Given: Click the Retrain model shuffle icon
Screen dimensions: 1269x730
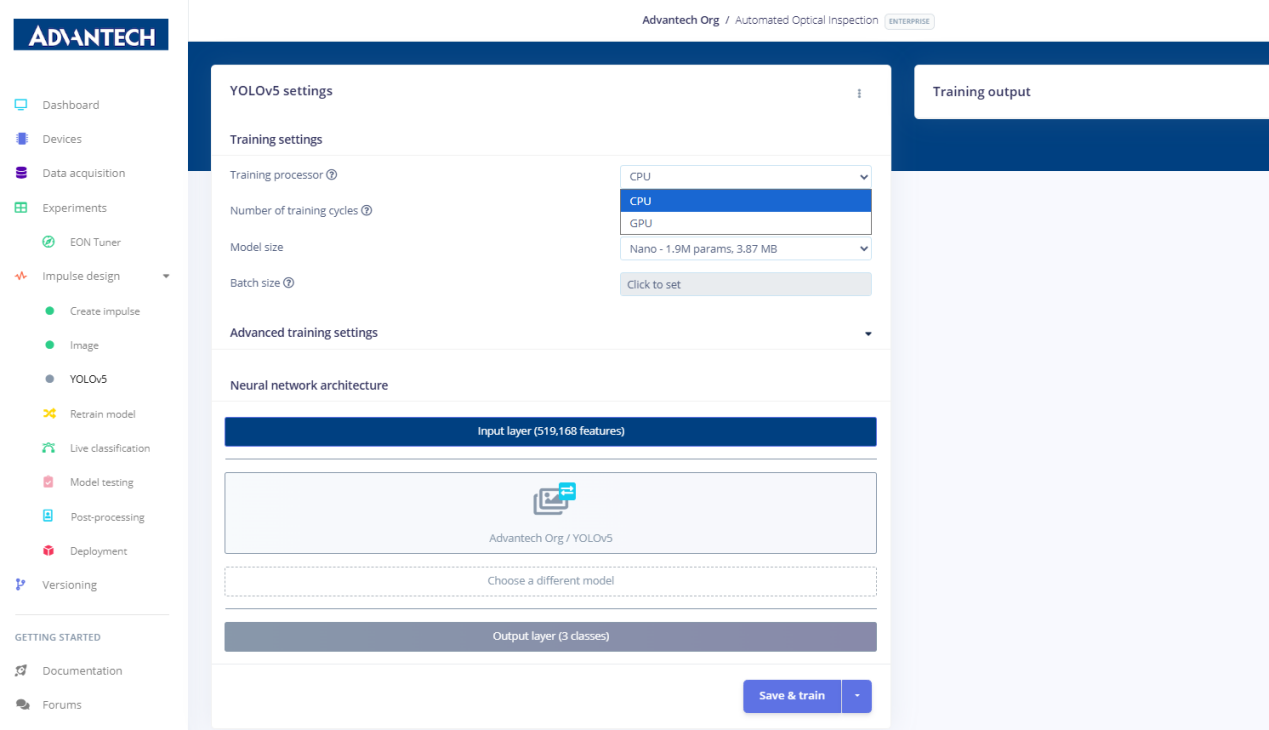Looking at the screenshot, I should (49, 414).
